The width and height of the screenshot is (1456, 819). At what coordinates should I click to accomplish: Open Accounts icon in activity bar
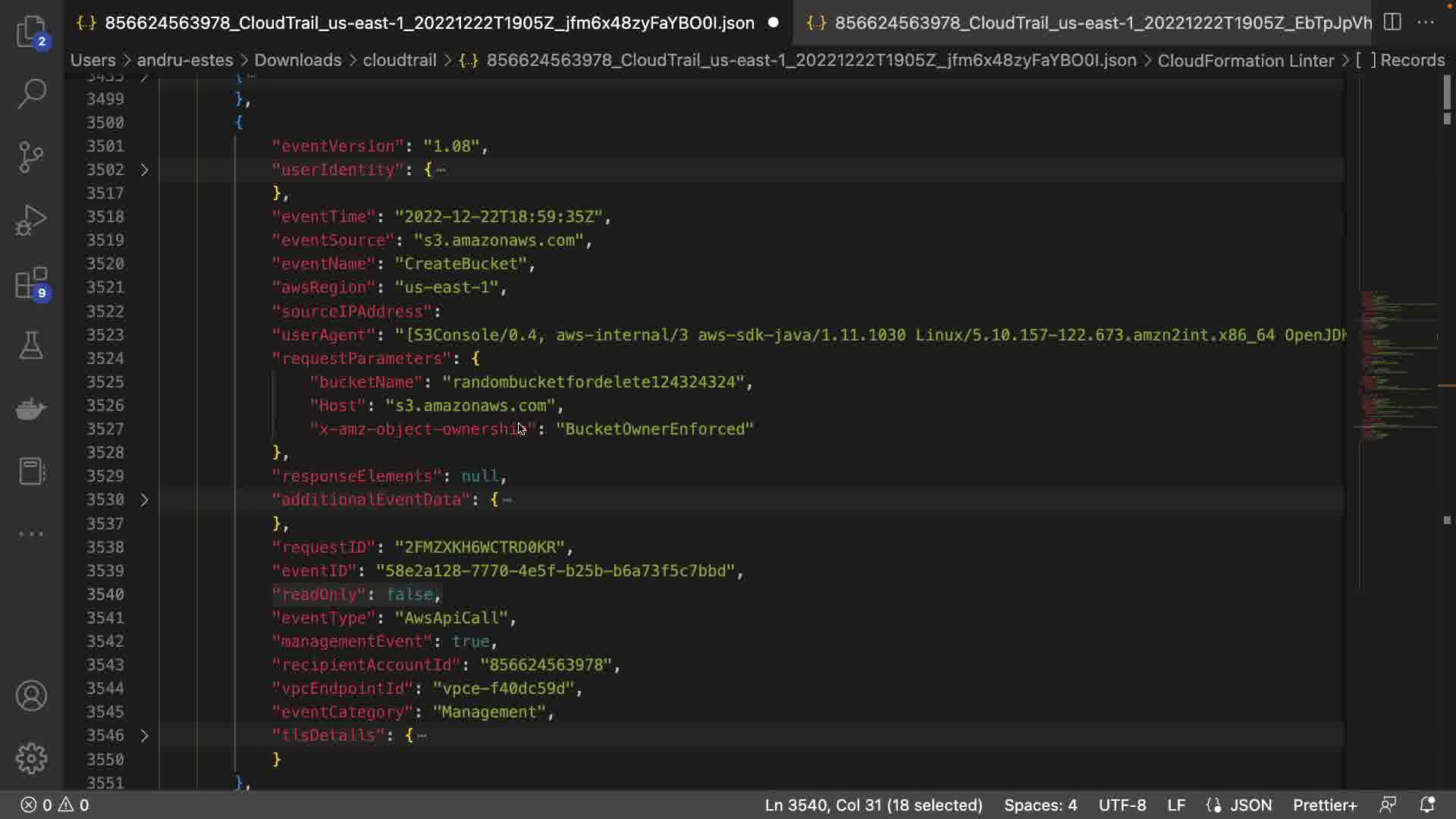[x=31, y=695]
